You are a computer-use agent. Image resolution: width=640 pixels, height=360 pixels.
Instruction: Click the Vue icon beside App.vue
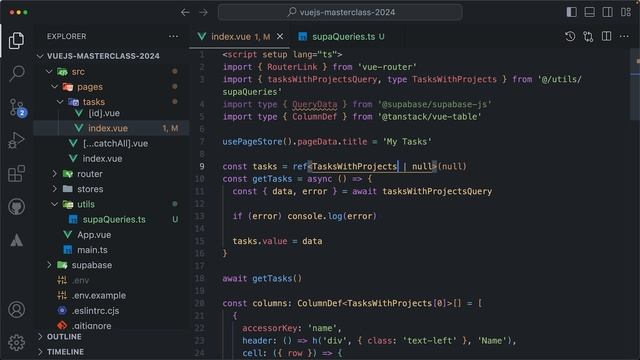coord(68,235)
